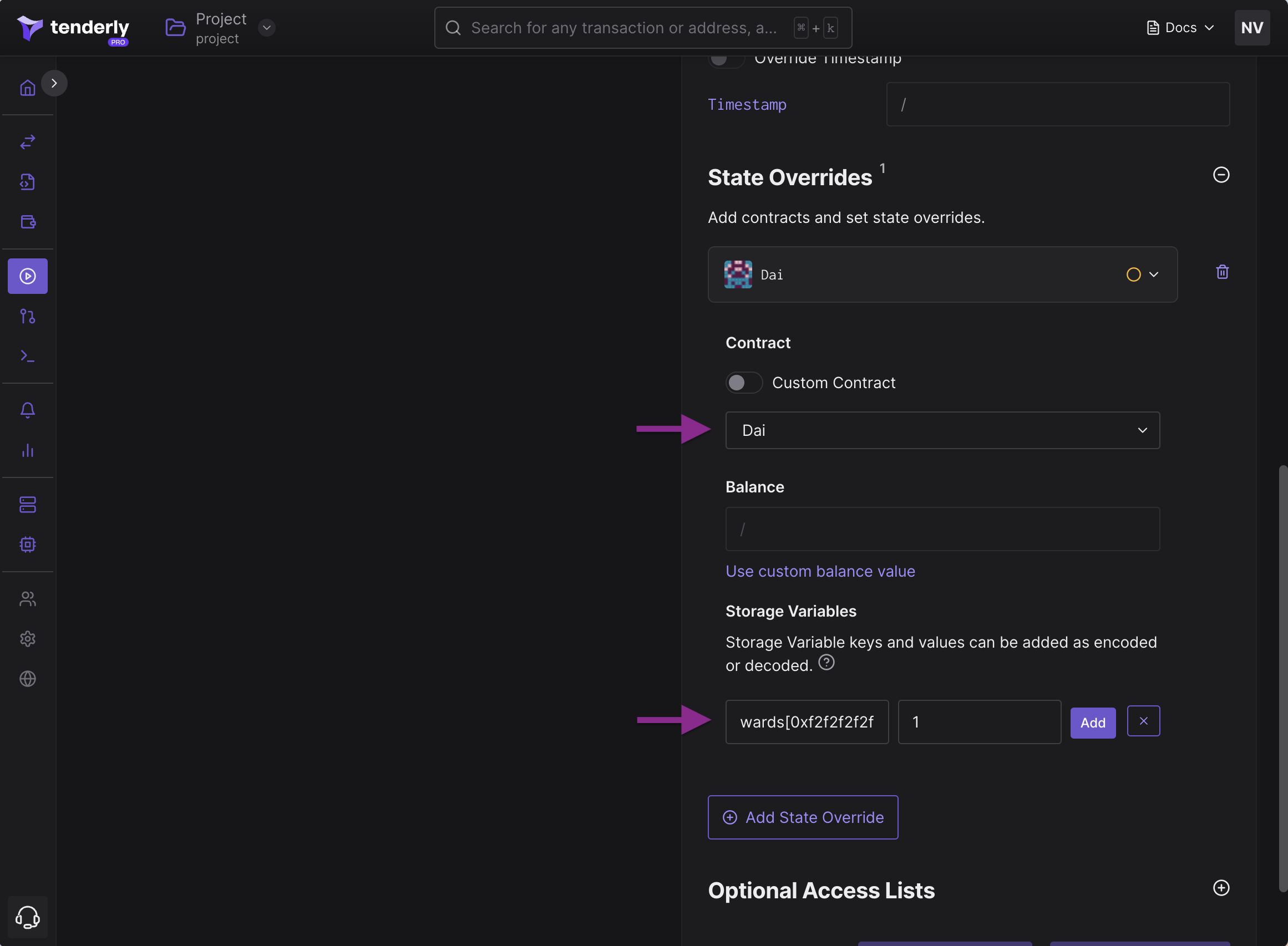The height and width of the screenshot is (946, 1288).
Task: Open the globe sidebar icon
Action: click(x=28, y=679)
